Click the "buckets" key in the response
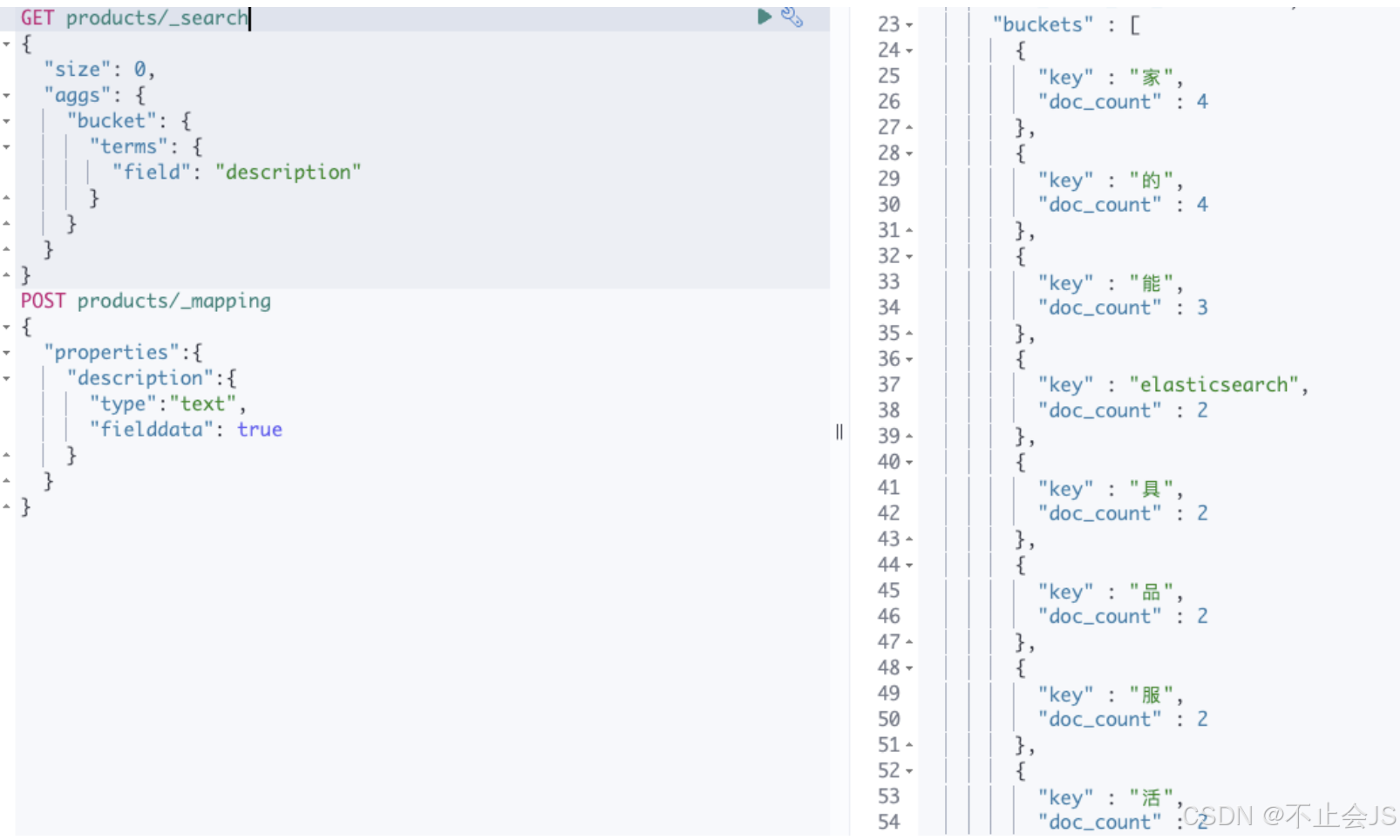This screenshot has height=840, width=1400. [x=1043, y=24]
